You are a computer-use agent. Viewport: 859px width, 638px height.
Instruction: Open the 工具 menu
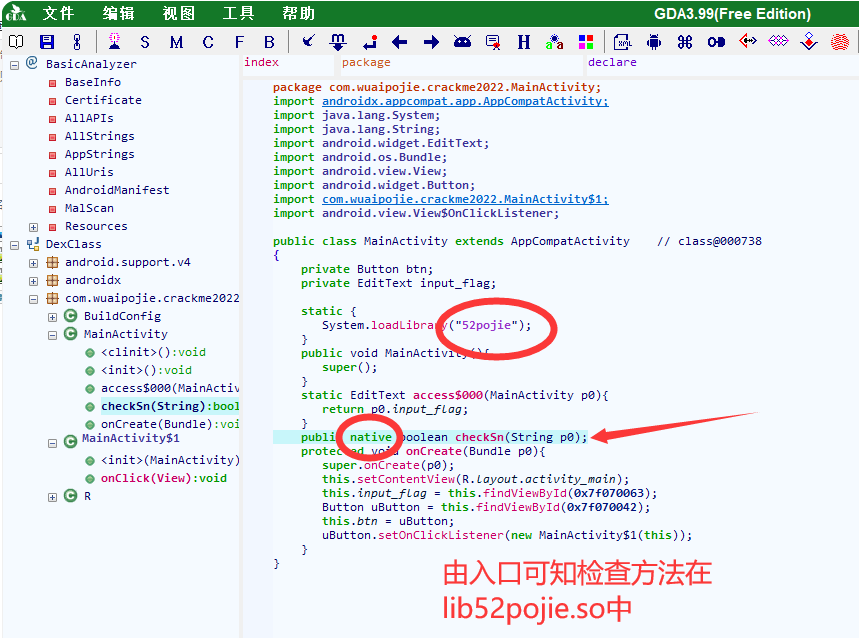[x=238, y=13]
